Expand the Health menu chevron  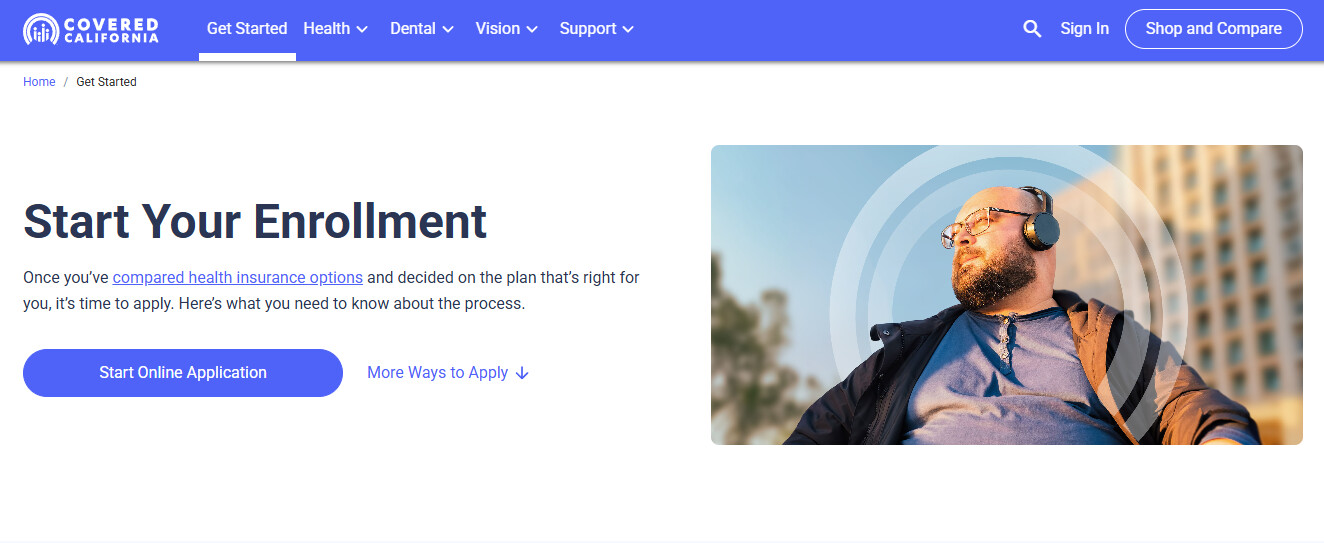pos(362,30)
